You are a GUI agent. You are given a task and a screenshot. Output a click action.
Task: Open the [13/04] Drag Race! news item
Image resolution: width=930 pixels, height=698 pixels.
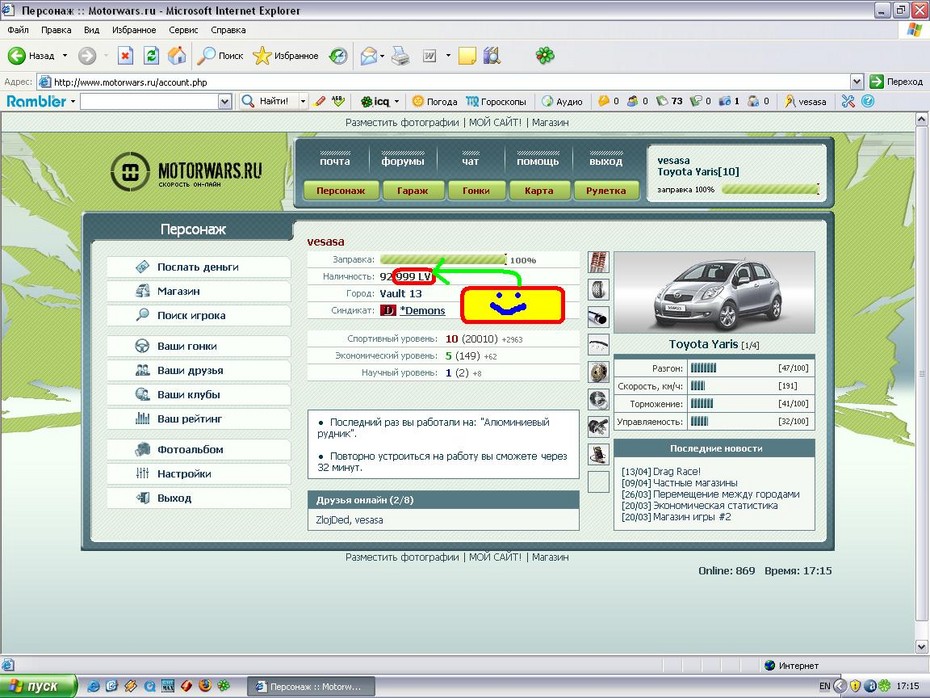(x=661, y=471)
